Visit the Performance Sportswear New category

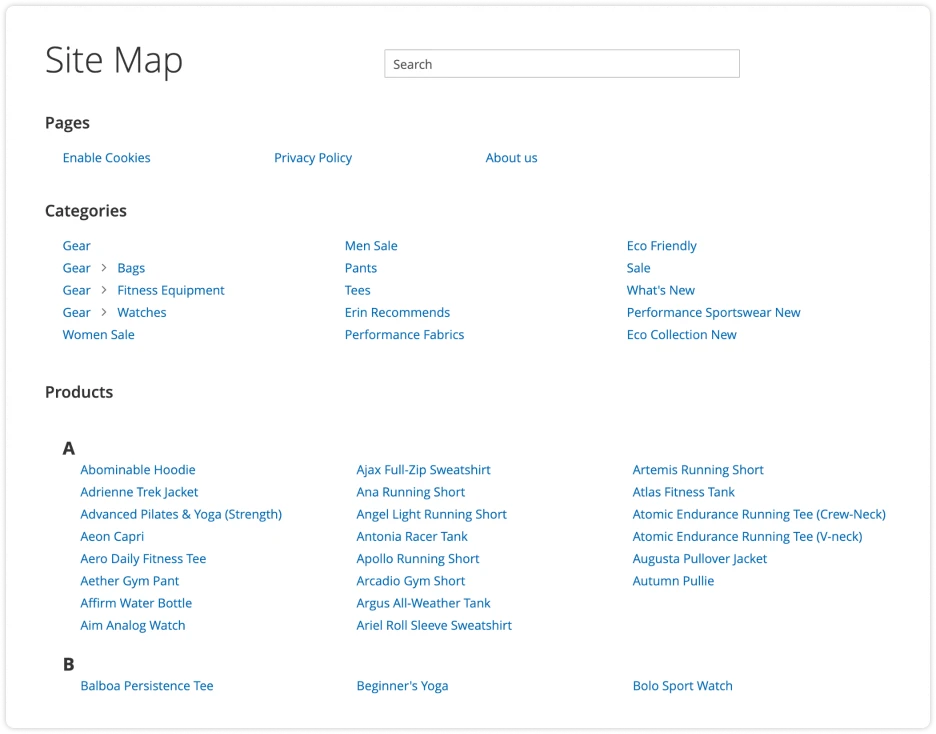pyautogui.click(x=713, y=311)
